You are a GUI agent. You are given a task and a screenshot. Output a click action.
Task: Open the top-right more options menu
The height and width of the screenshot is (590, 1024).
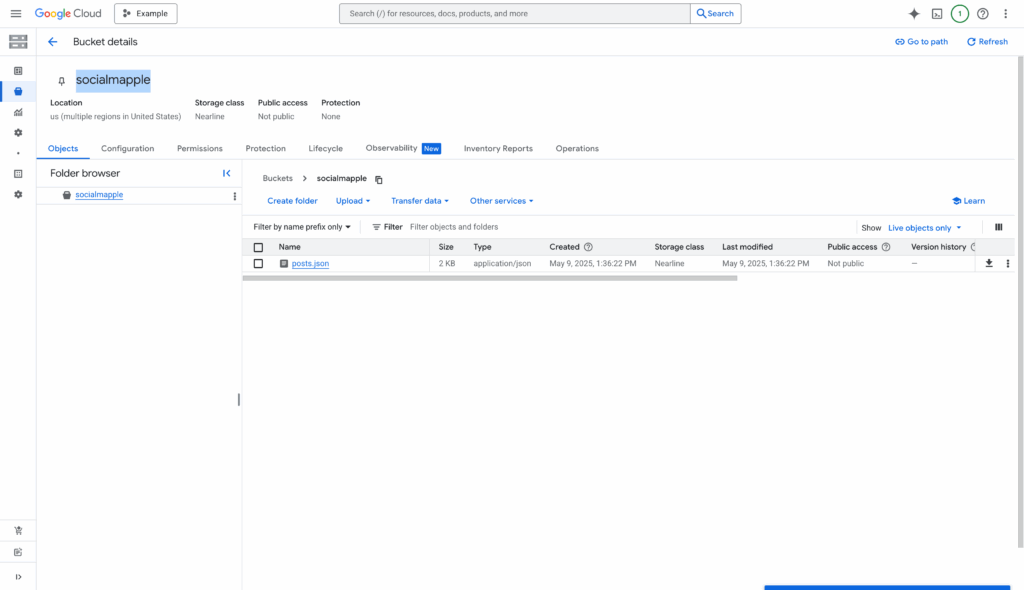1005,14
